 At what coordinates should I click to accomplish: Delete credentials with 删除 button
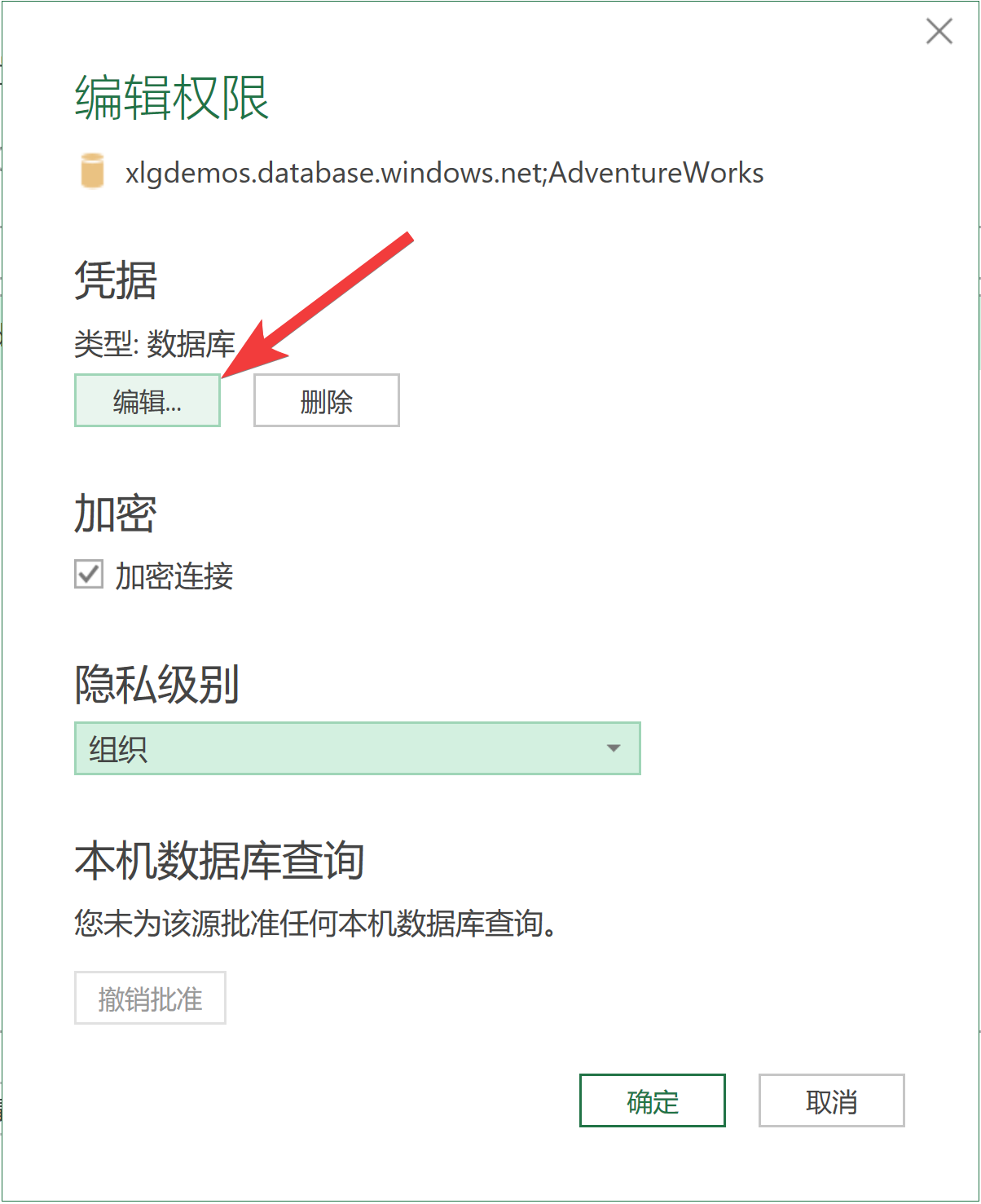327,400
